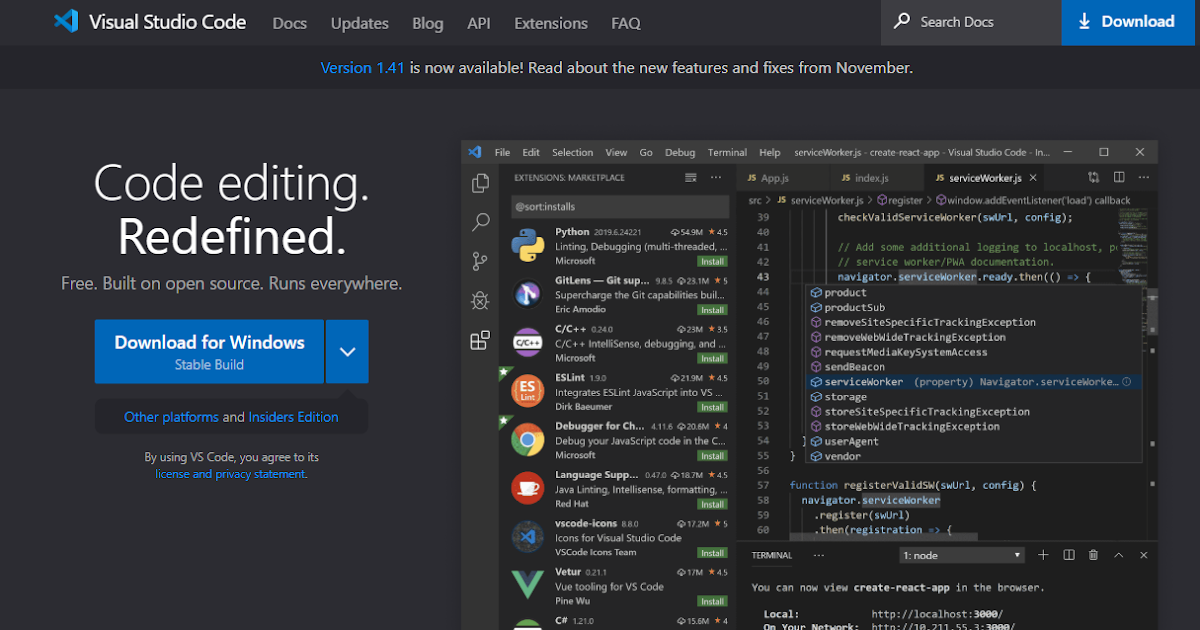Open the Other platforms link
Viewport: 1200px width, 630px height.
[171, 417]
